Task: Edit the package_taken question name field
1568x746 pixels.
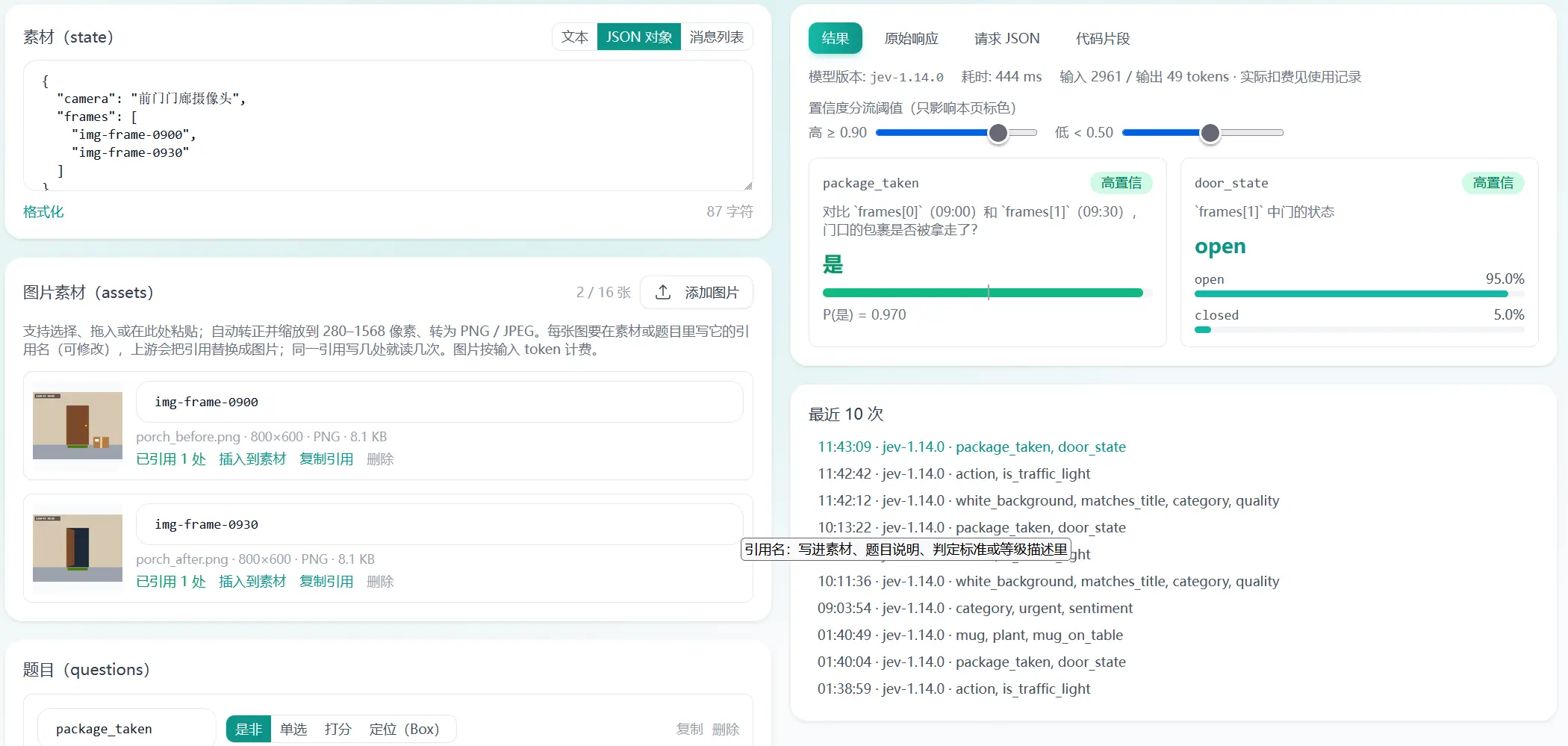Action: (x=127, y=728)
